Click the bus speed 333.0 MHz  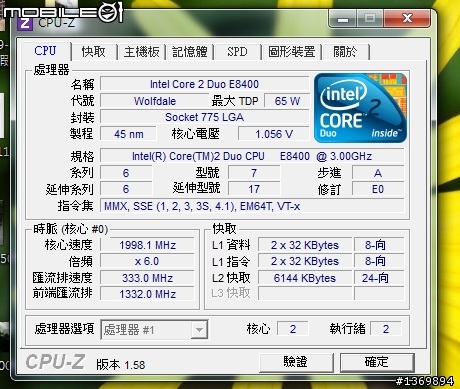click(x=147, y=278)
